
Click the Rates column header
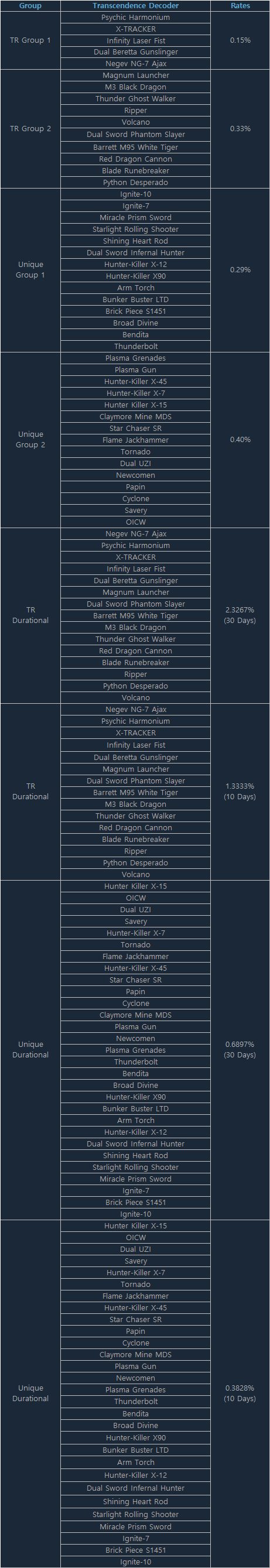240,5
